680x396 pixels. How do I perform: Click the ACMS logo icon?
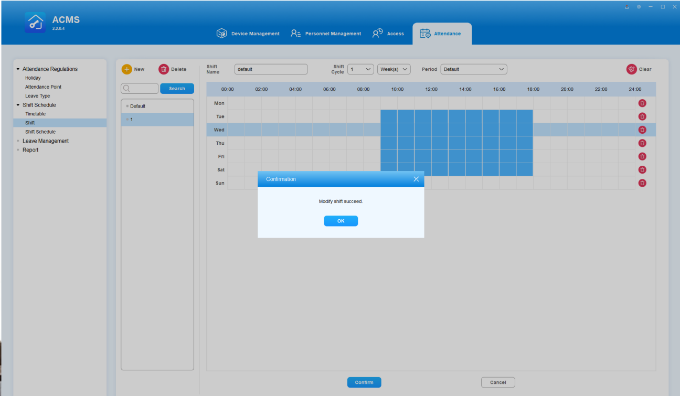click(35, 22)
